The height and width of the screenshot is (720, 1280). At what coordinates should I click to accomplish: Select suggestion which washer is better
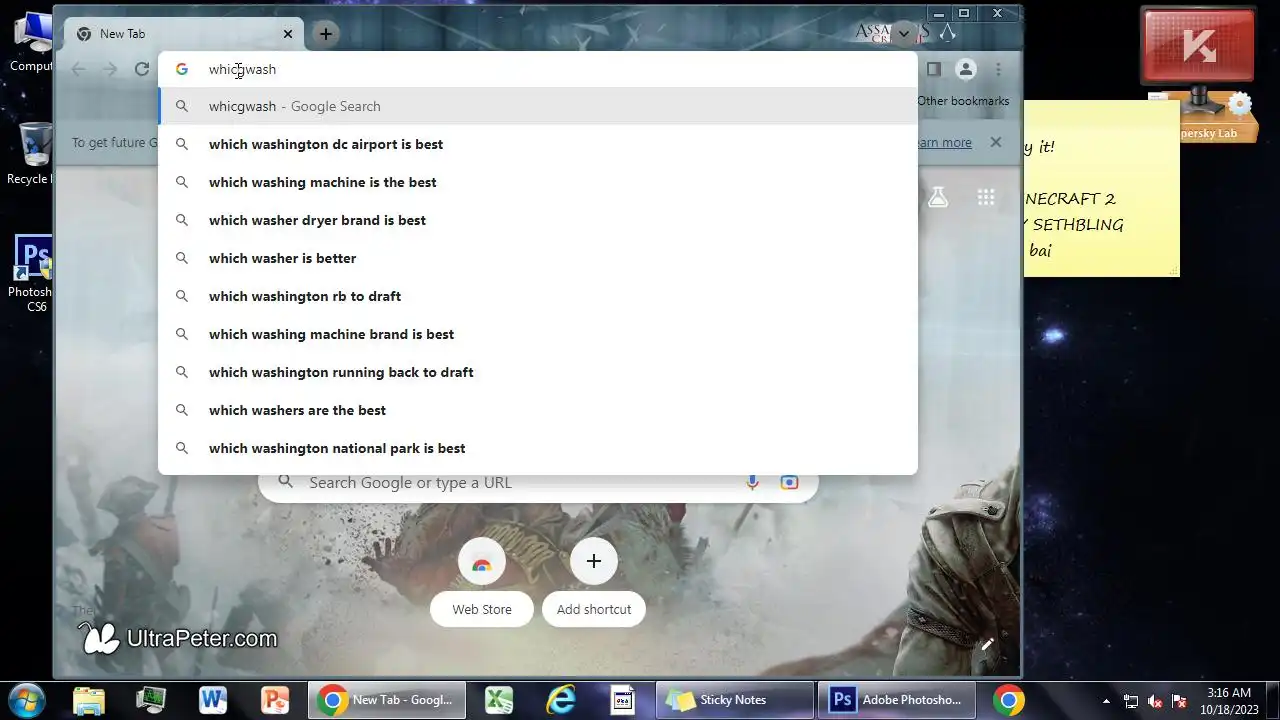click(x=538, y=258)
